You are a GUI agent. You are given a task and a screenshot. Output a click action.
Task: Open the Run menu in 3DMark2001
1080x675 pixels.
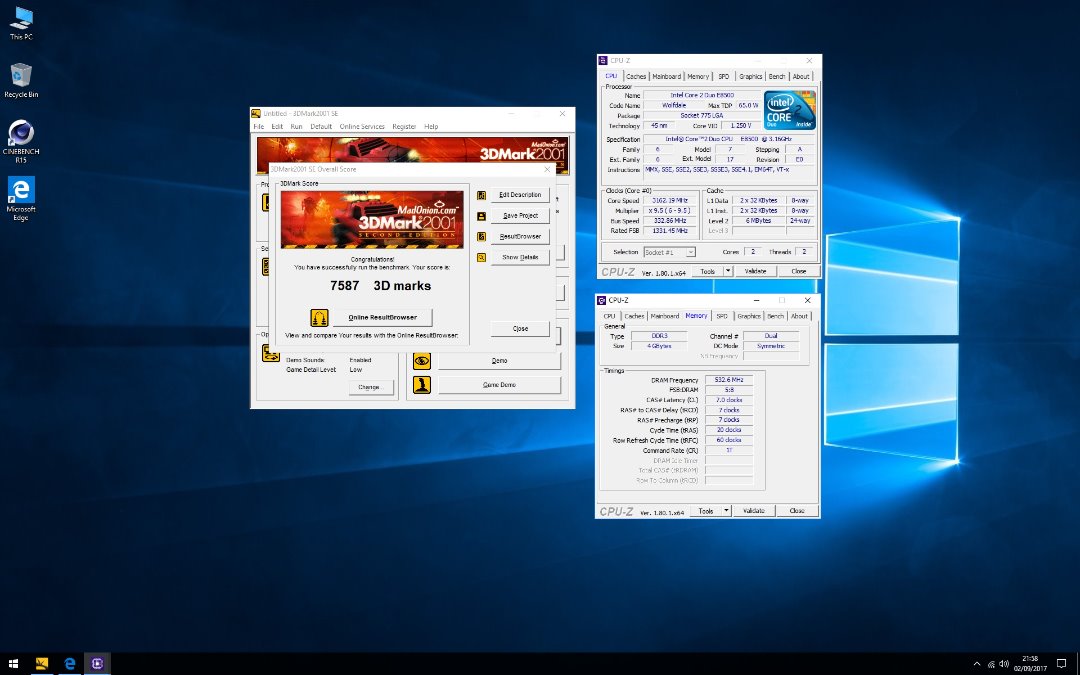tap(296, 127)
